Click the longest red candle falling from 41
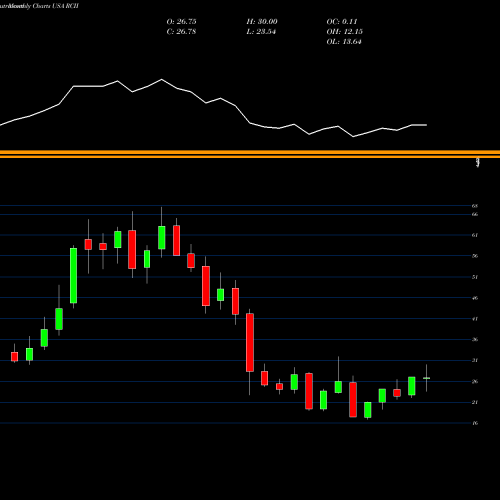 pyautogui.click(x=250, y=342)
